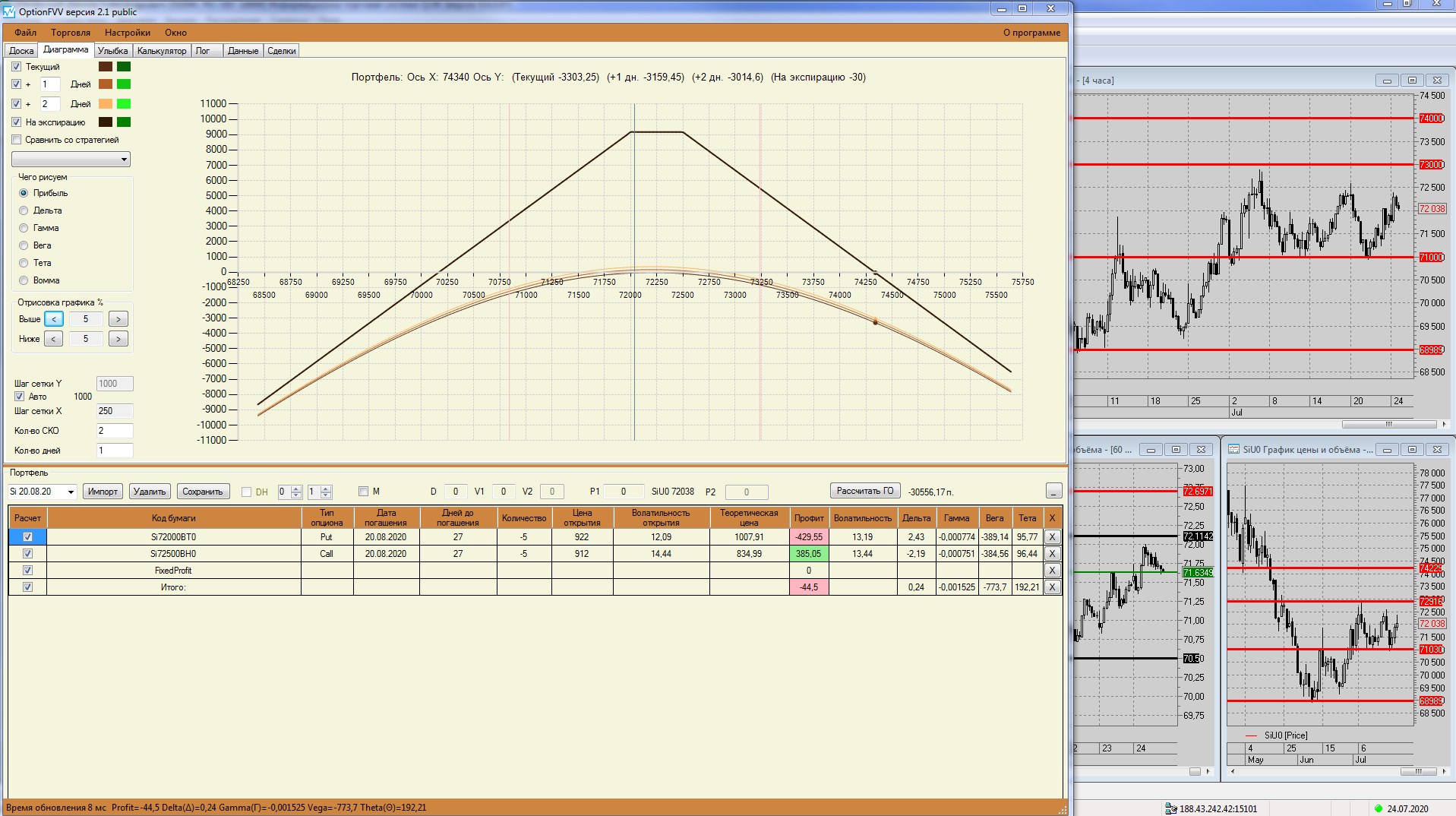This screenshot has height=816, width=1456.
Task: Toggle the На экспирацию checkbox
Action: tap(17, 122)
